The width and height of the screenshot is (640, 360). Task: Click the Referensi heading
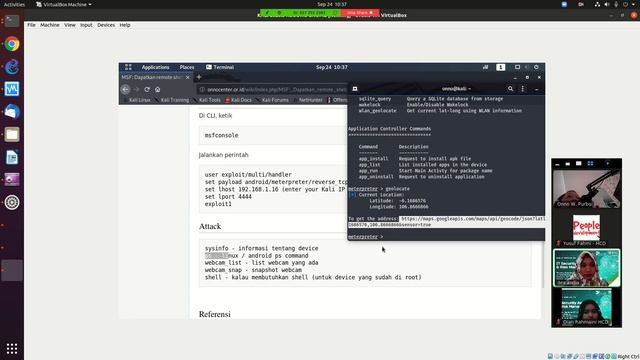point(215,314)
